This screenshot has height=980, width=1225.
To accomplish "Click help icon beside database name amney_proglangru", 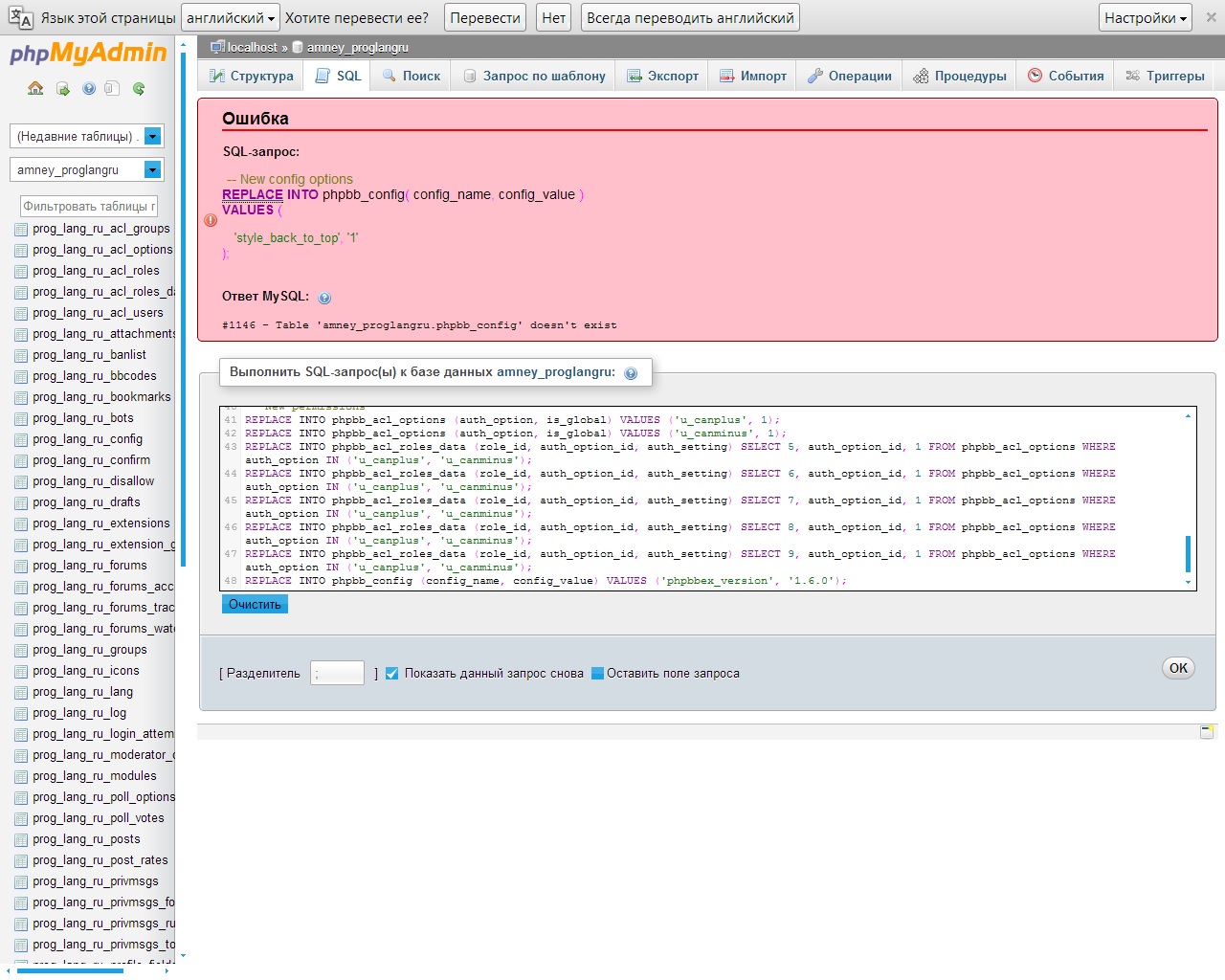I will coord(631,373).
